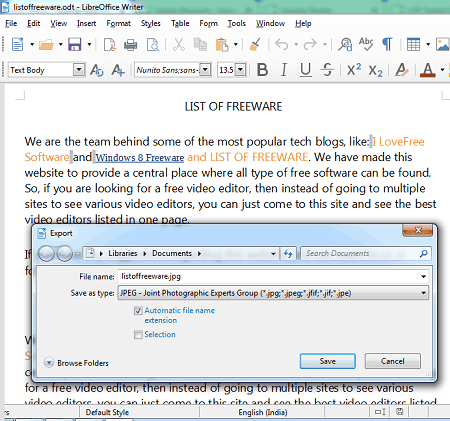
Task: Open the Styles menu
Action: tap(150, 24)
